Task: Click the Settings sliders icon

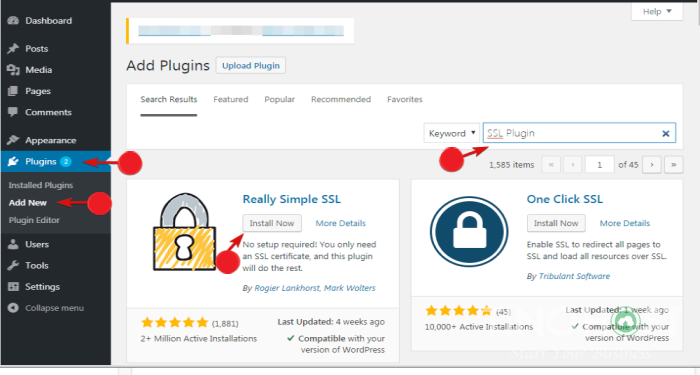Action: [x=13, y=287]
